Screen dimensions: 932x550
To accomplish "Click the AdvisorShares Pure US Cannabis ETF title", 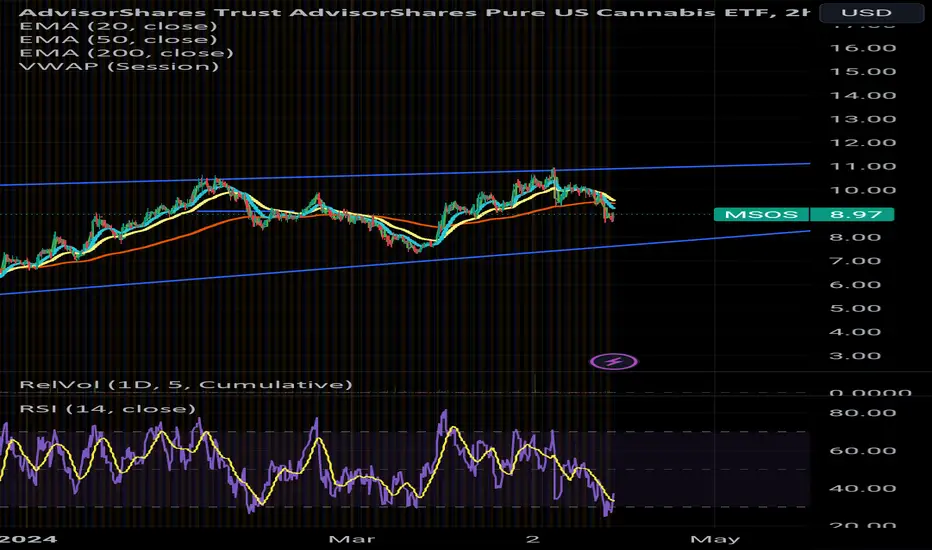I will (x=413, y=12).
